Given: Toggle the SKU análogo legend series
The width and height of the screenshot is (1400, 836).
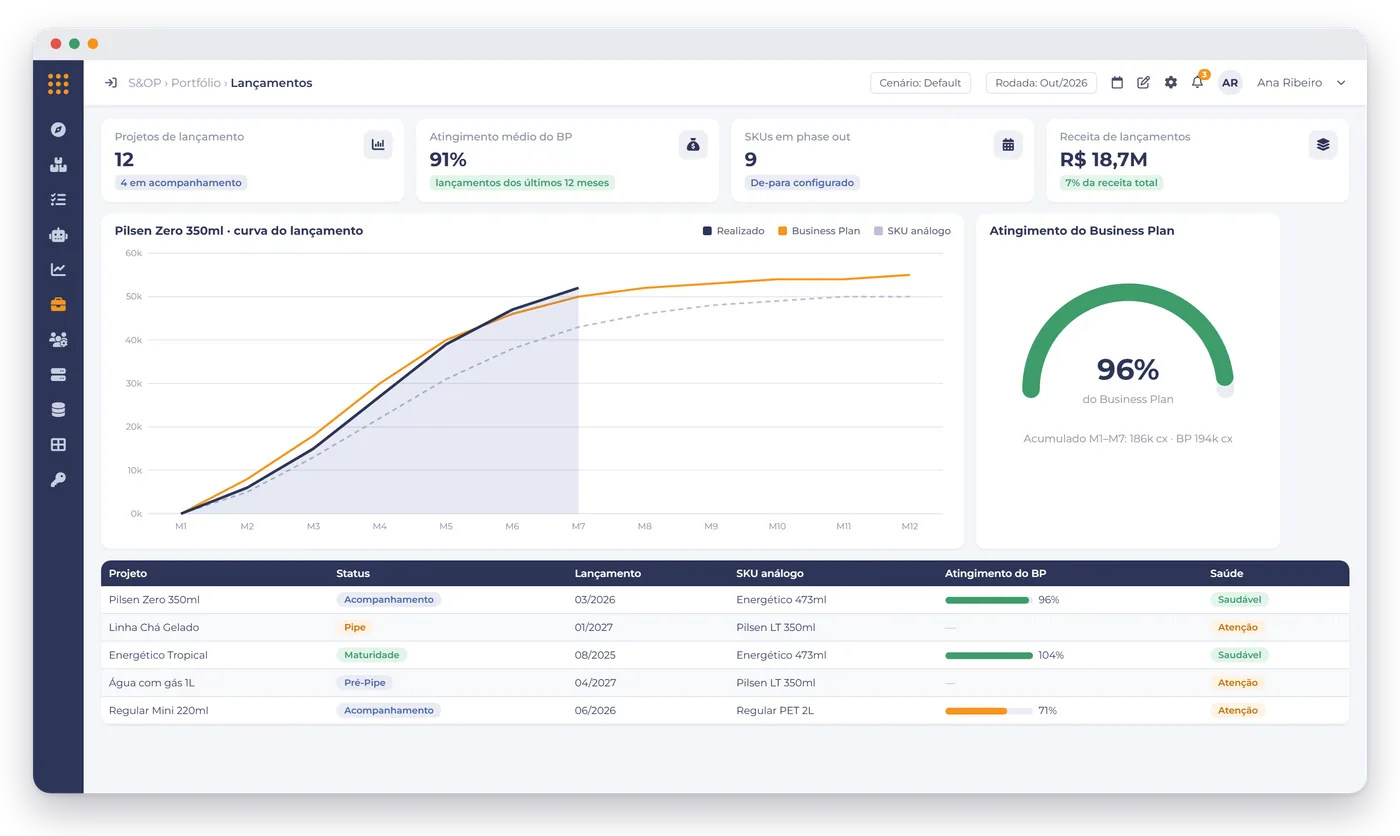Looking at the screenshot, I should (912, 231).
